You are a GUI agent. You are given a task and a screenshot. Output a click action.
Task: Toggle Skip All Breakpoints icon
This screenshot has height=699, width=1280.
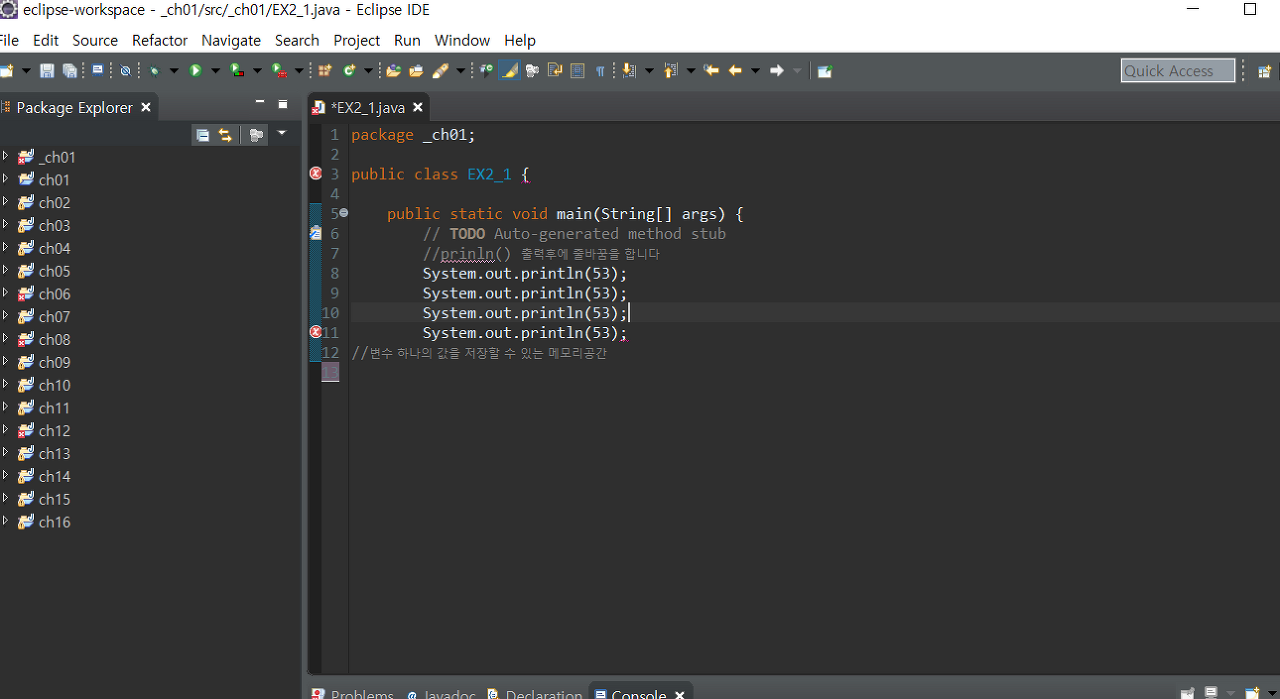125,71
